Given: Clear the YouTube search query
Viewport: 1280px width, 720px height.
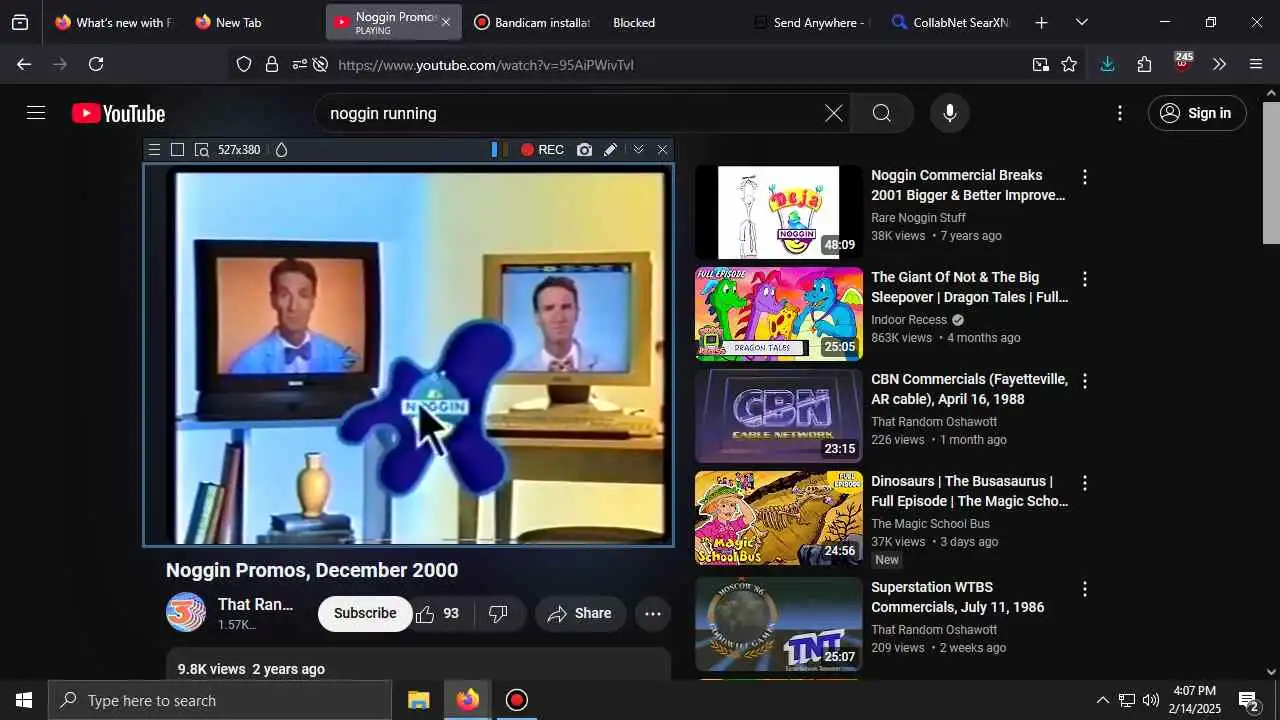Looking at the screenshot, I should (x=833, y=113).
